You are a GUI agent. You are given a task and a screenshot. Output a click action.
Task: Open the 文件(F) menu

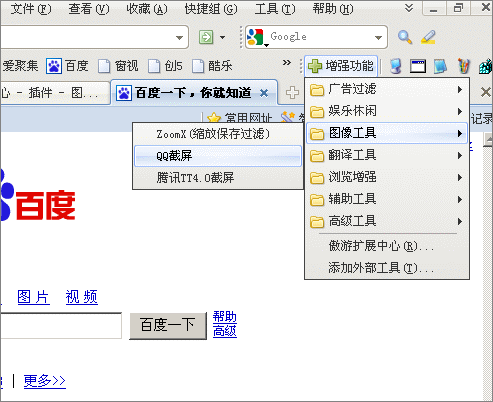[x=31, y=9]
